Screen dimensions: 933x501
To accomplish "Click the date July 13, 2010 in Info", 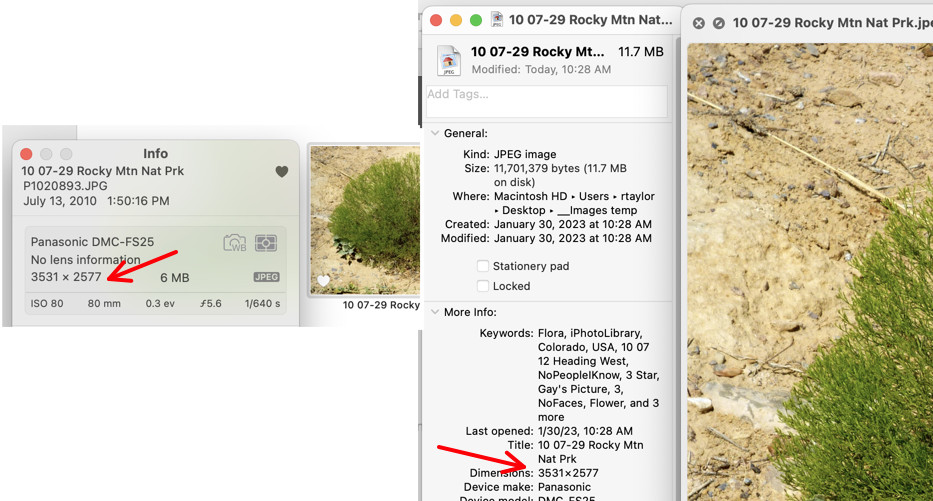I will pos(60,201).
